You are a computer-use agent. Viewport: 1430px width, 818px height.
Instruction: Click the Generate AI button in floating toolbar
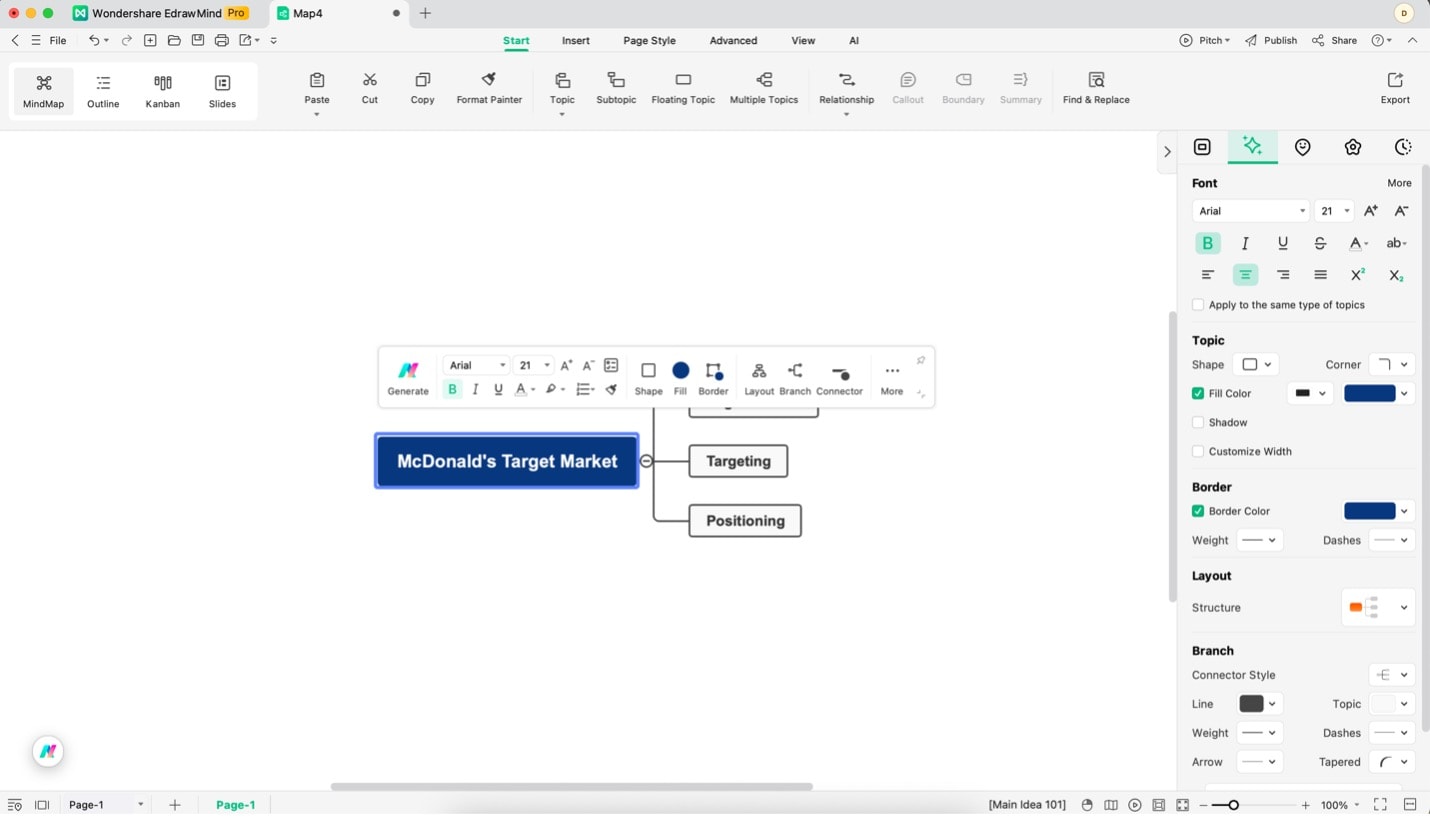click(408, 378)
